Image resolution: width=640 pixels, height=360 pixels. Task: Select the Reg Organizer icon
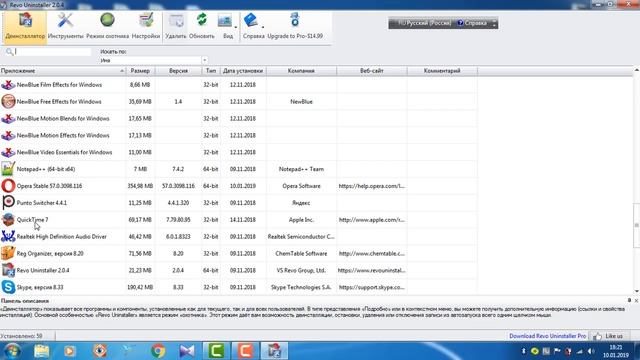point(8,253)
